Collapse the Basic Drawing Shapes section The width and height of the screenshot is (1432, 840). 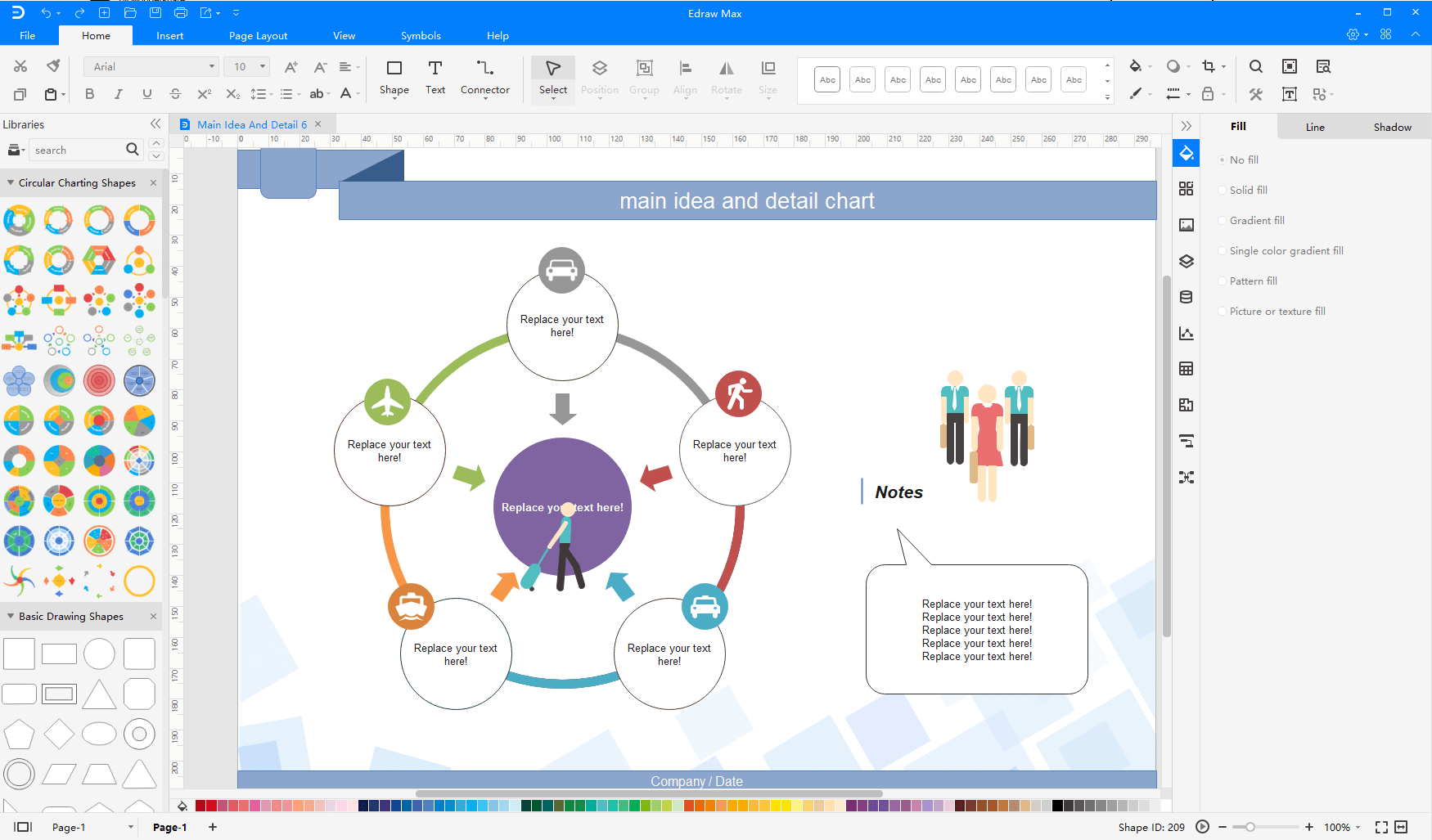tap(11, 616)
